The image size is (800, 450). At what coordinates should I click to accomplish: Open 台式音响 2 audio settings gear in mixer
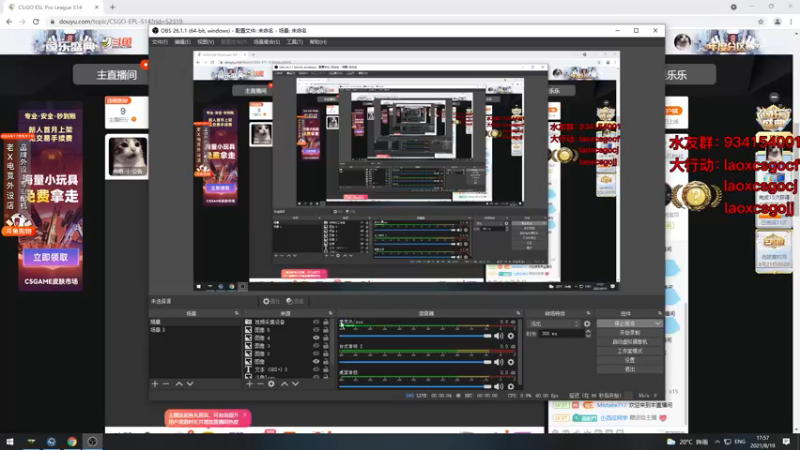point(511,362)
